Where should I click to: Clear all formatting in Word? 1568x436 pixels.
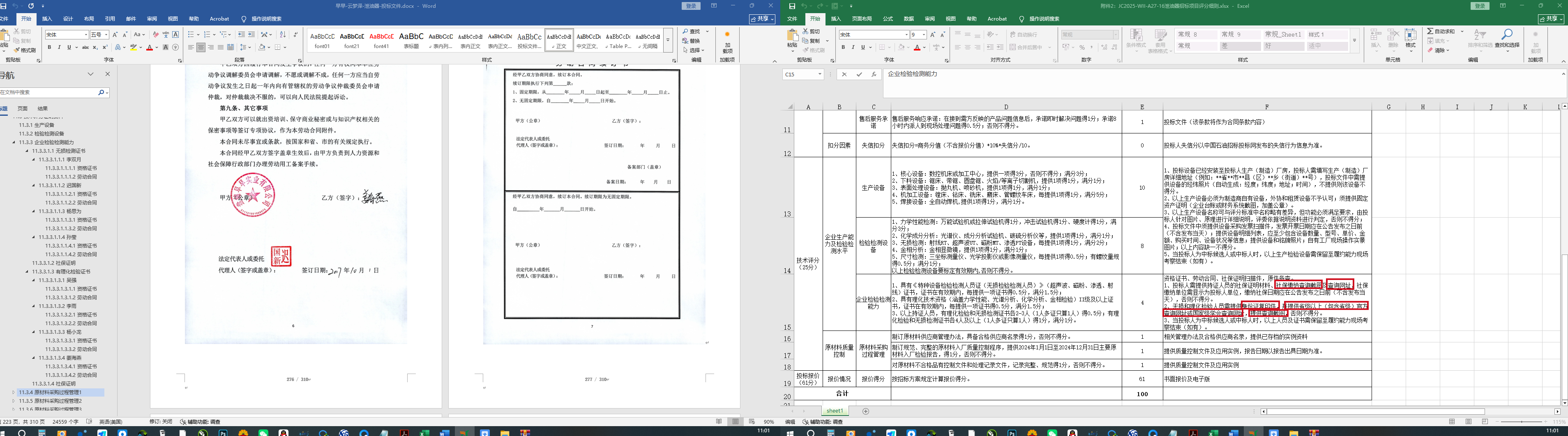tap(156, 34)
